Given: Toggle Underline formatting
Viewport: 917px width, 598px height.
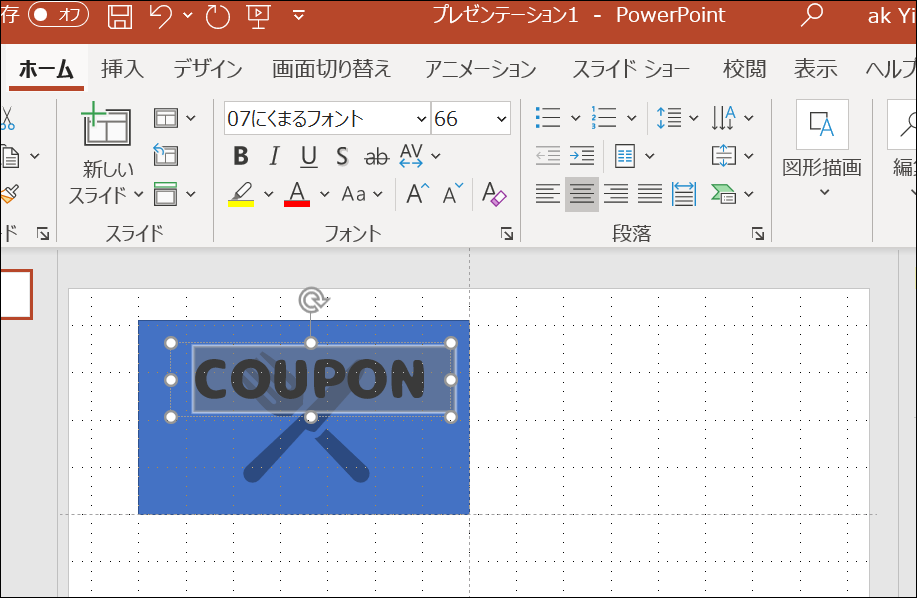Looking at the screenshot, I should pos(309,156).
